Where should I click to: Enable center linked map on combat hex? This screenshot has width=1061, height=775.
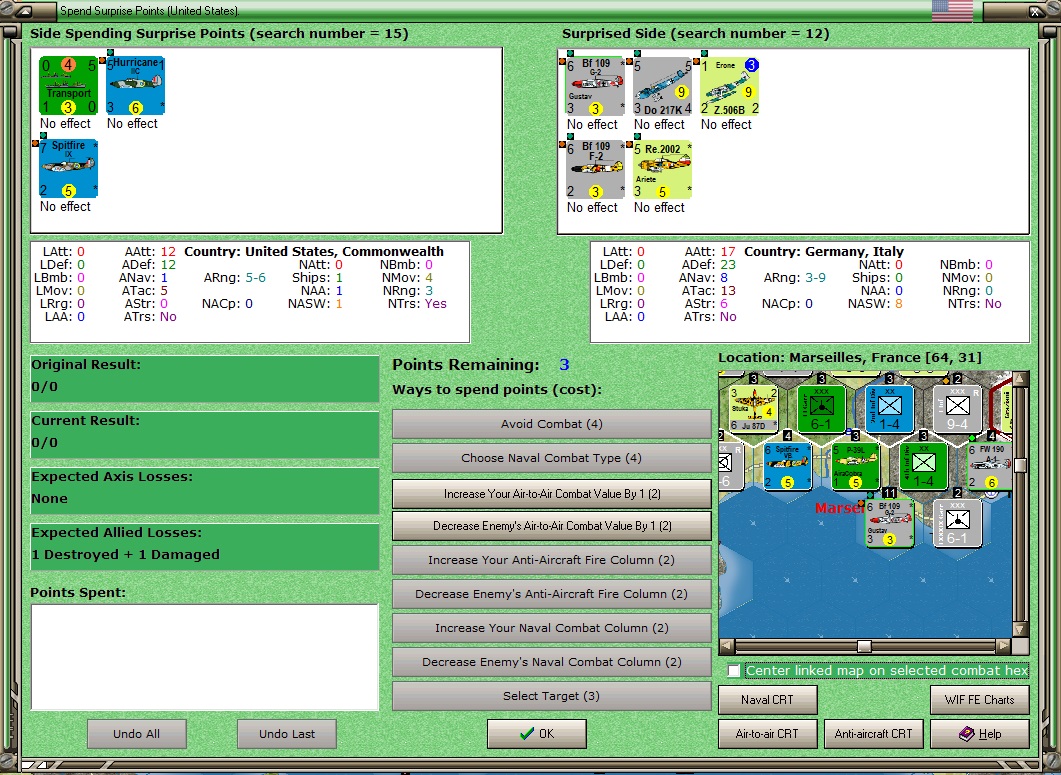tap(733, 671)
